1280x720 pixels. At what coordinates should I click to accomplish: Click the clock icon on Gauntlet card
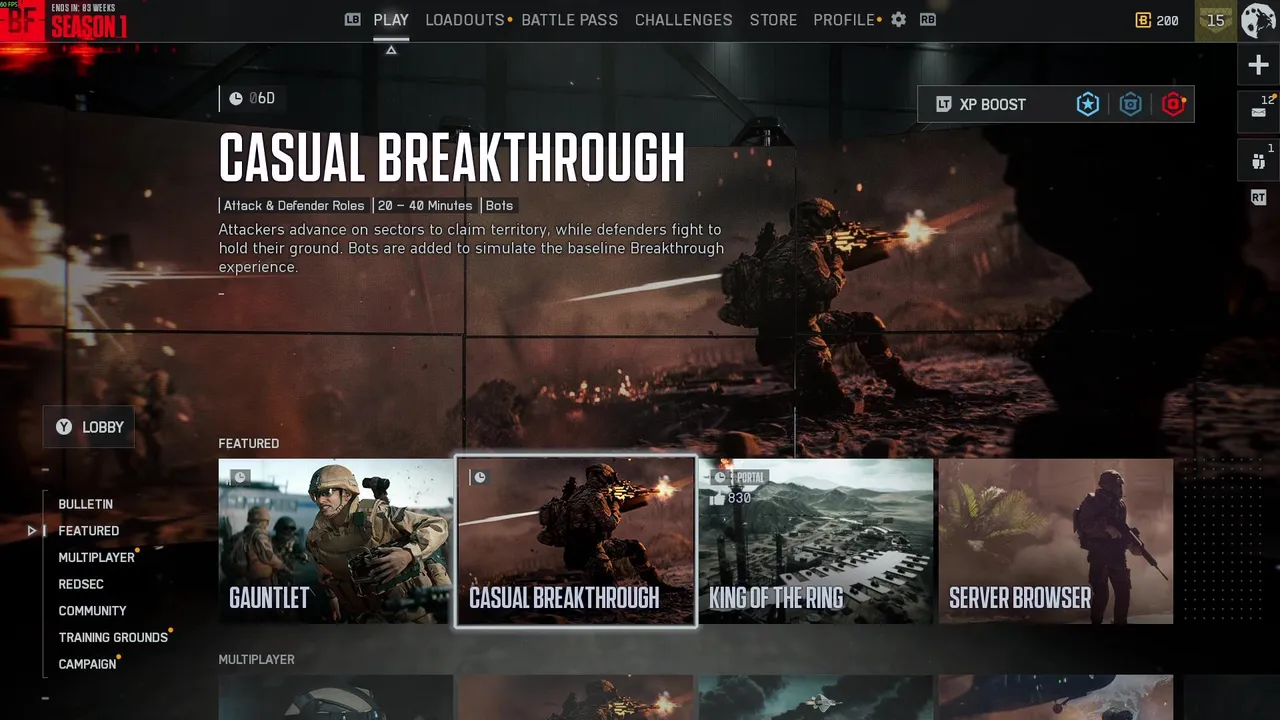click(239, 477)
